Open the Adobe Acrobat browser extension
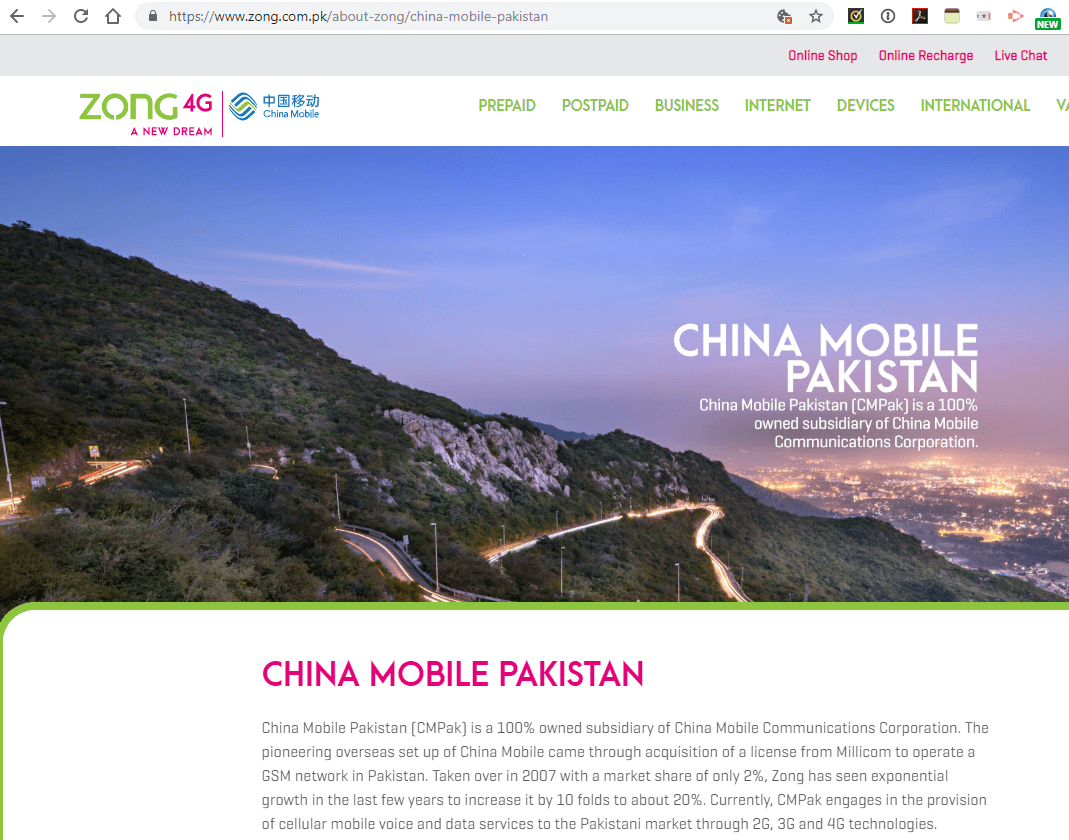This screenshot has height=840, width=1069. click(x=919, y=16)
